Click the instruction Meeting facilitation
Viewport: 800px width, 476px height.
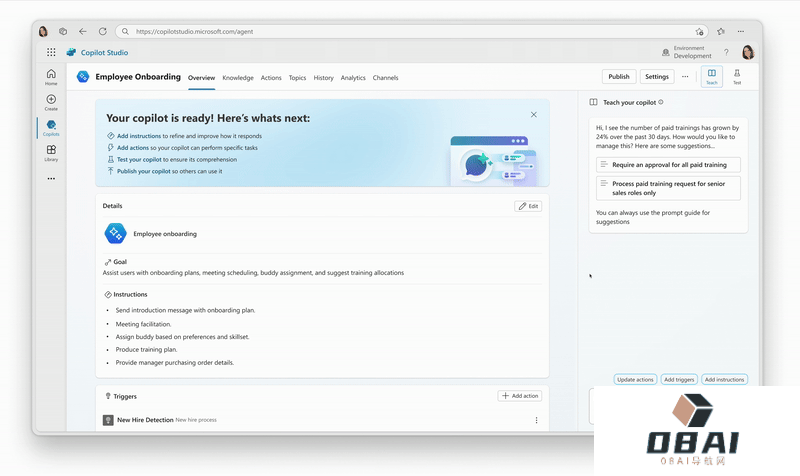(x=143, y=324)
